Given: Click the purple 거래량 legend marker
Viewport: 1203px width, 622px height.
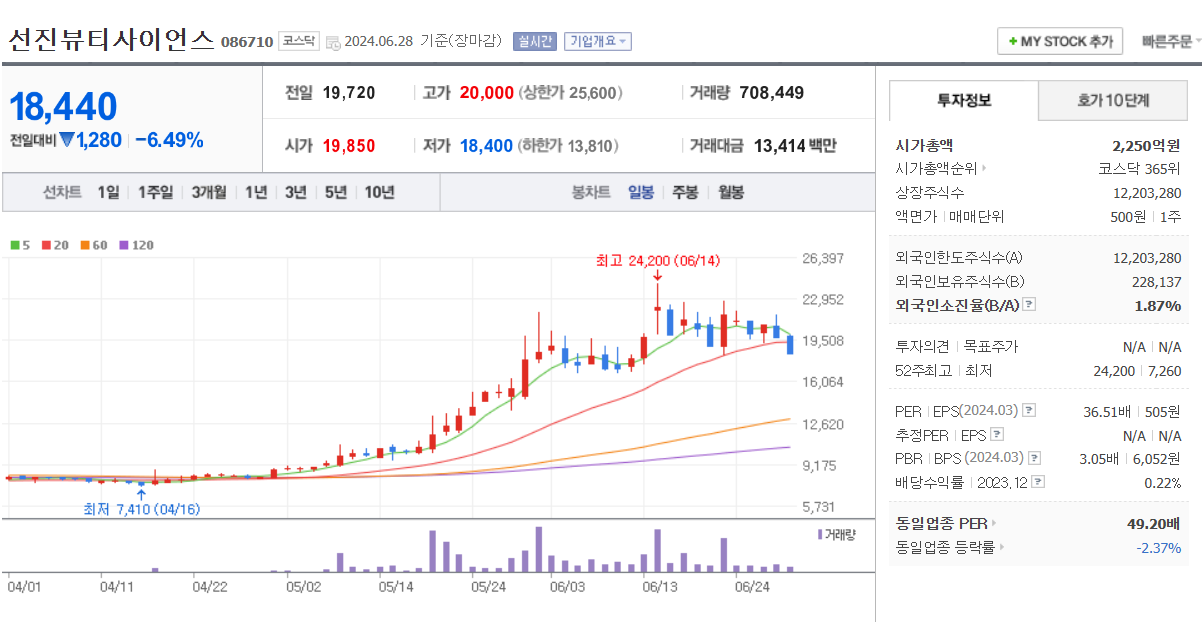Looking at the screenshot, I should tap(821, 534).
